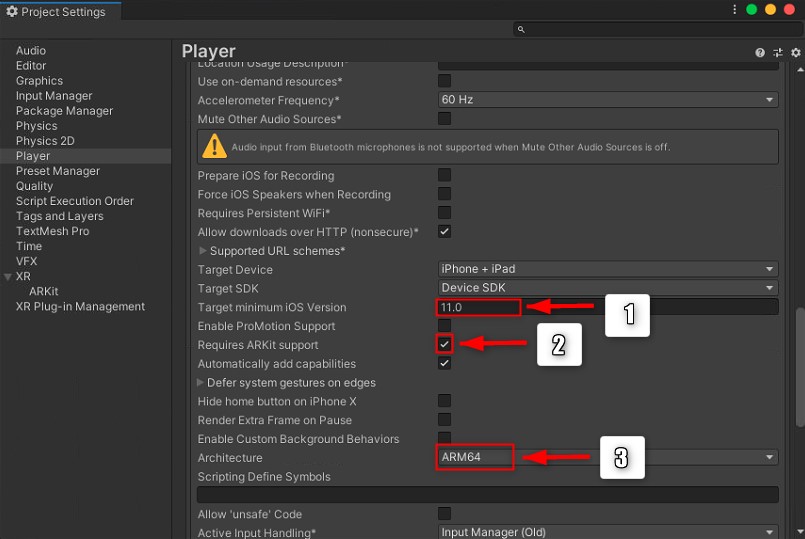The width and height of the screenshot is (805, 539).
Task: Select Quality settings category
Action: click(34, 186)
